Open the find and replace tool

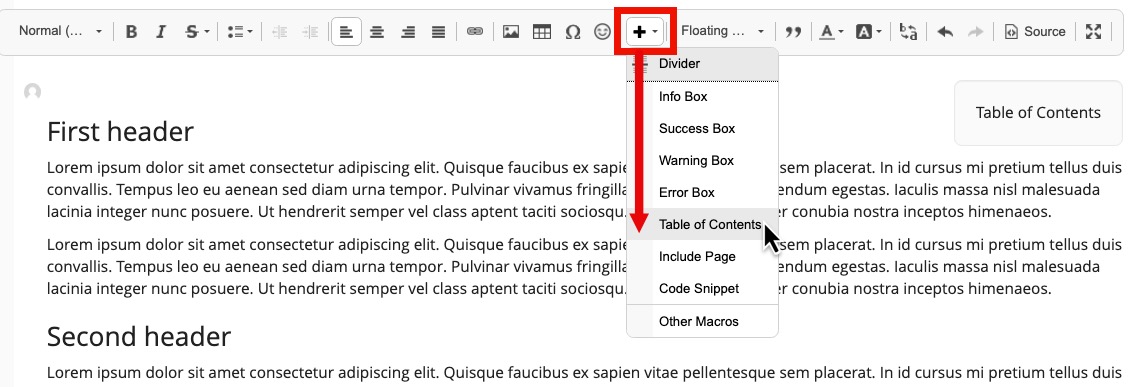tap(908, 32)
